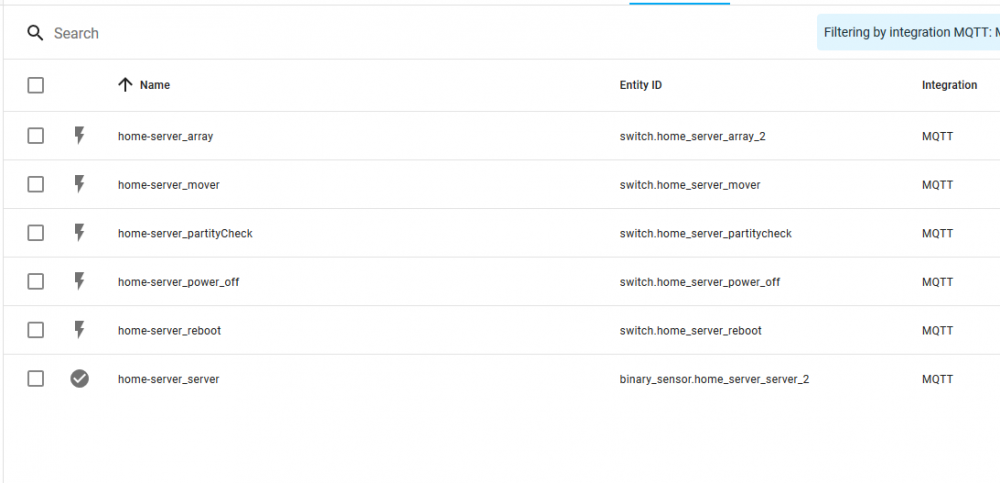Sort by the Entity ID column header
The image size is (1000, 483).
tap(640, 85)
